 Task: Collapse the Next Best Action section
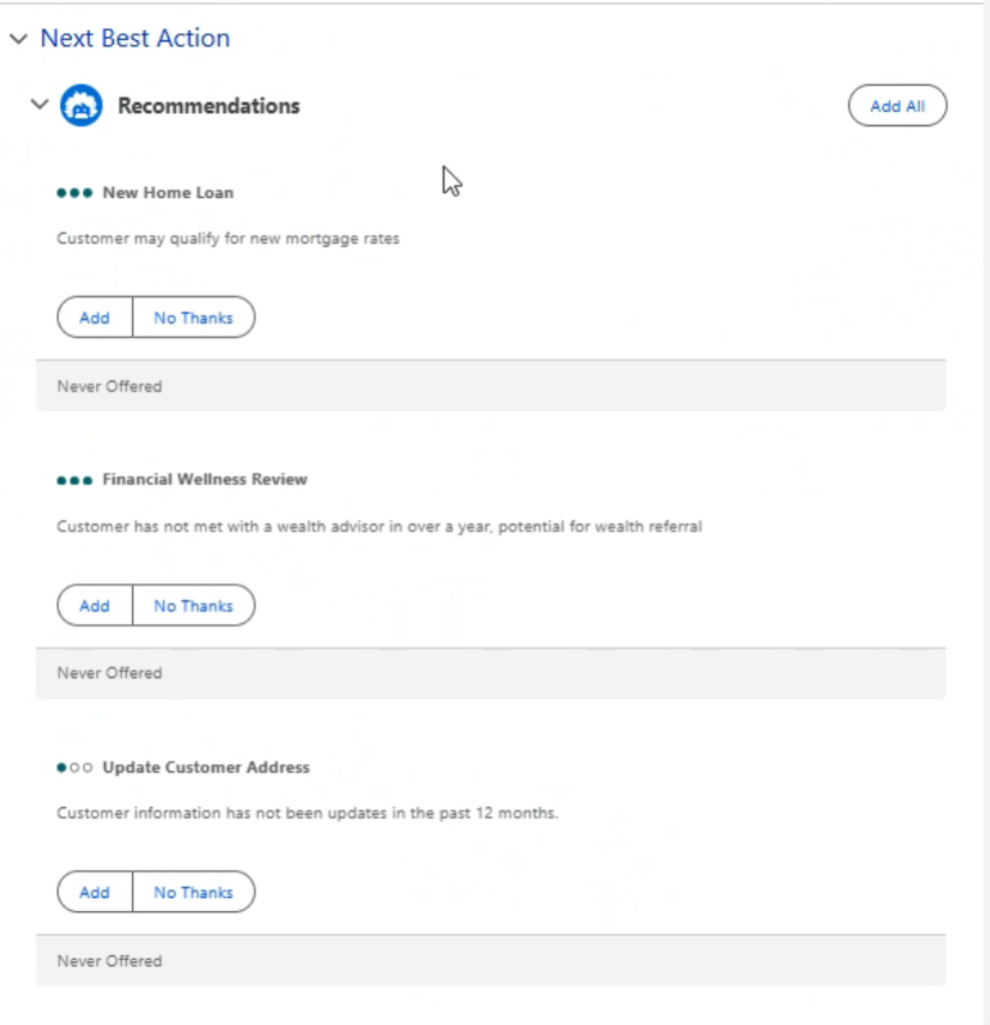(x=18, y=39)
